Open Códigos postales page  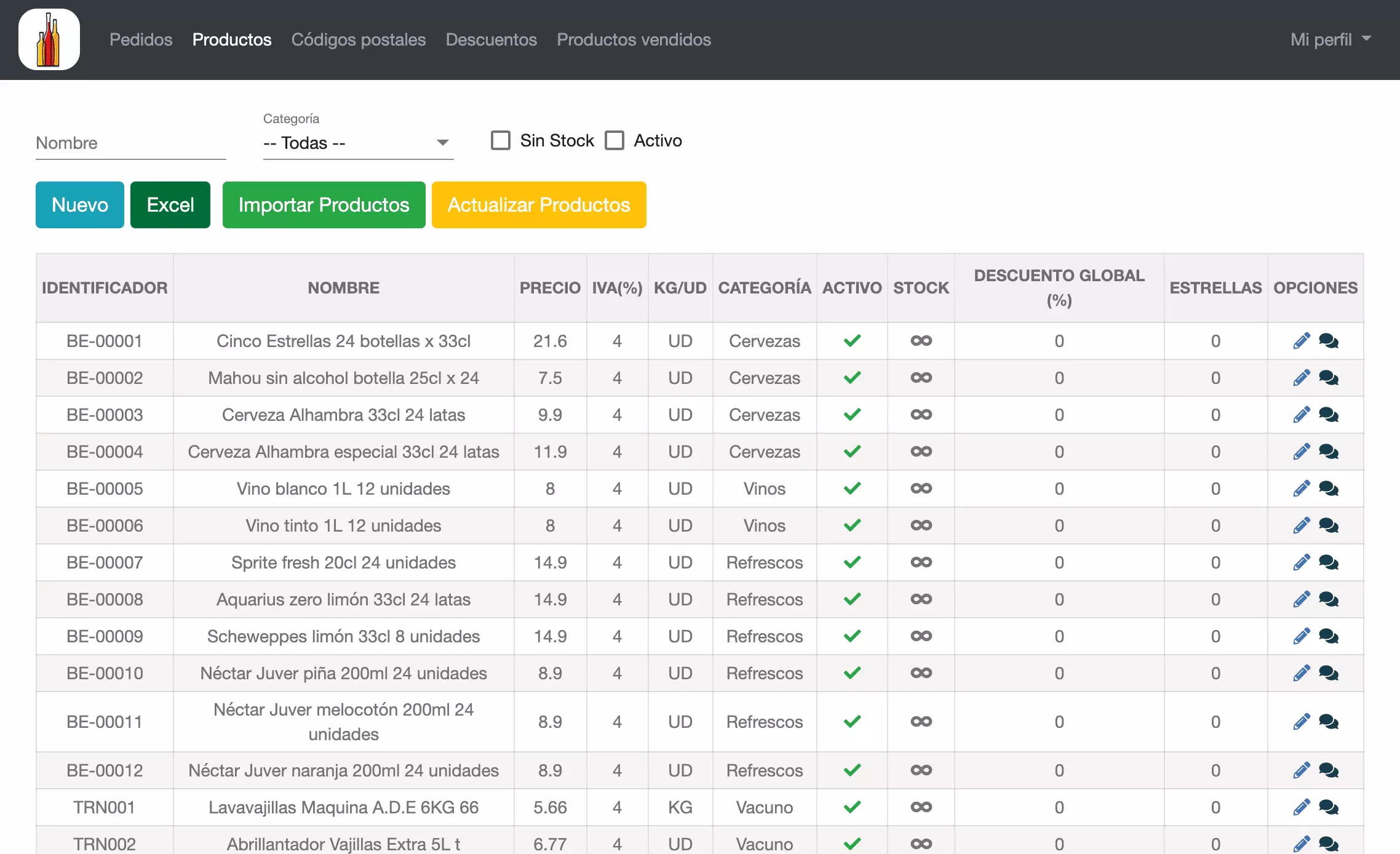point(359,39)
